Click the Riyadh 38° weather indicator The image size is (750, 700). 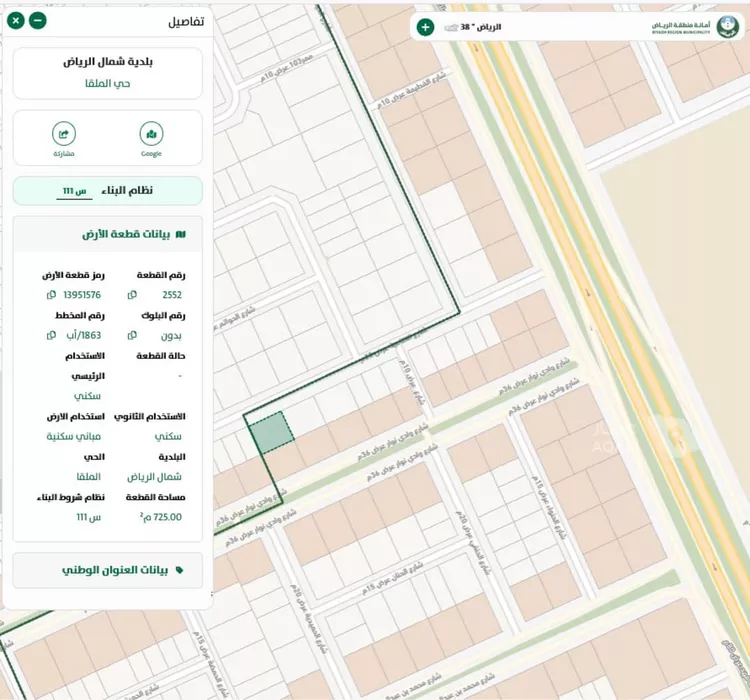coord(473,27)
